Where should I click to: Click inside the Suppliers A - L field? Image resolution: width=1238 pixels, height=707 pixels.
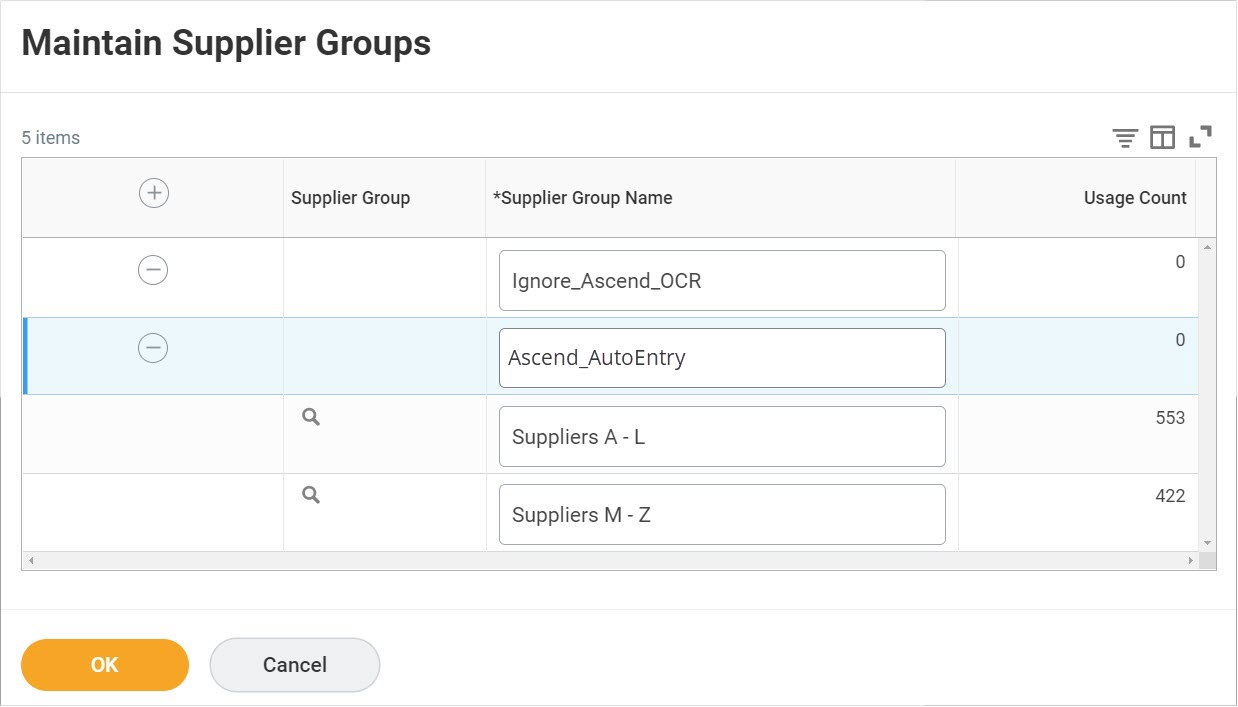(x=722, y=436)
